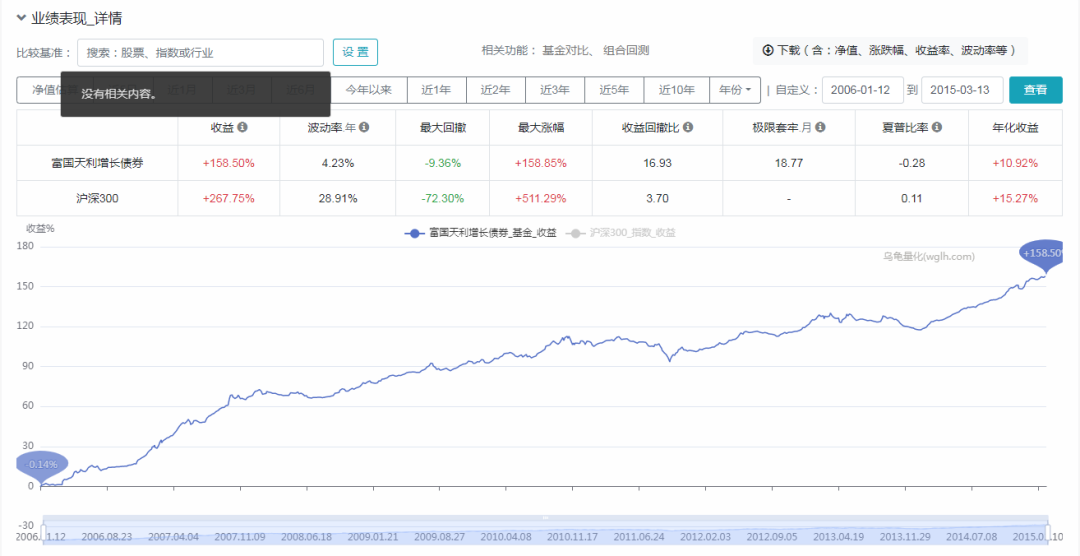Click the info icon next to 收益
Image resolution: width=1080 pixels, height=556 pixels.
coord(242,127)
